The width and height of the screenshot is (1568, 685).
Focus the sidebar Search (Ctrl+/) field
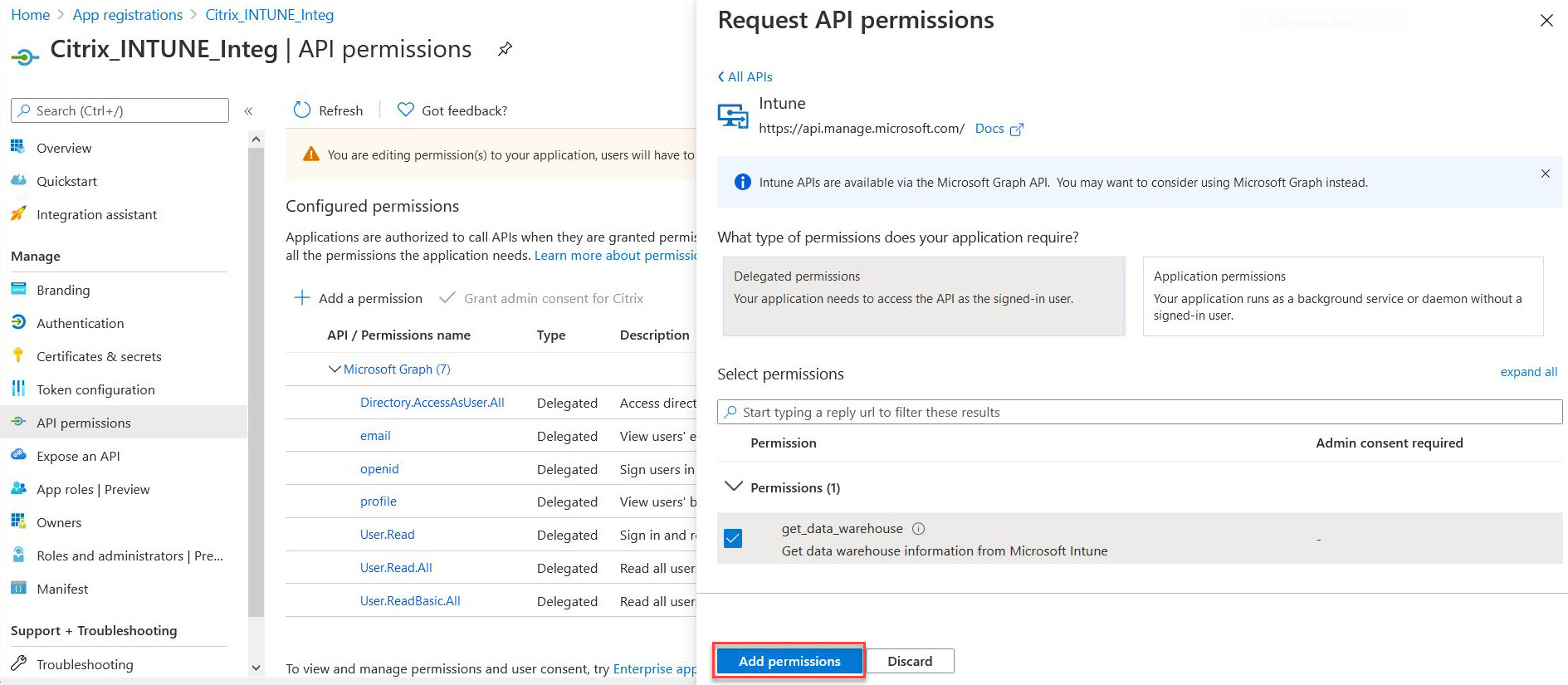pos(120,110)
